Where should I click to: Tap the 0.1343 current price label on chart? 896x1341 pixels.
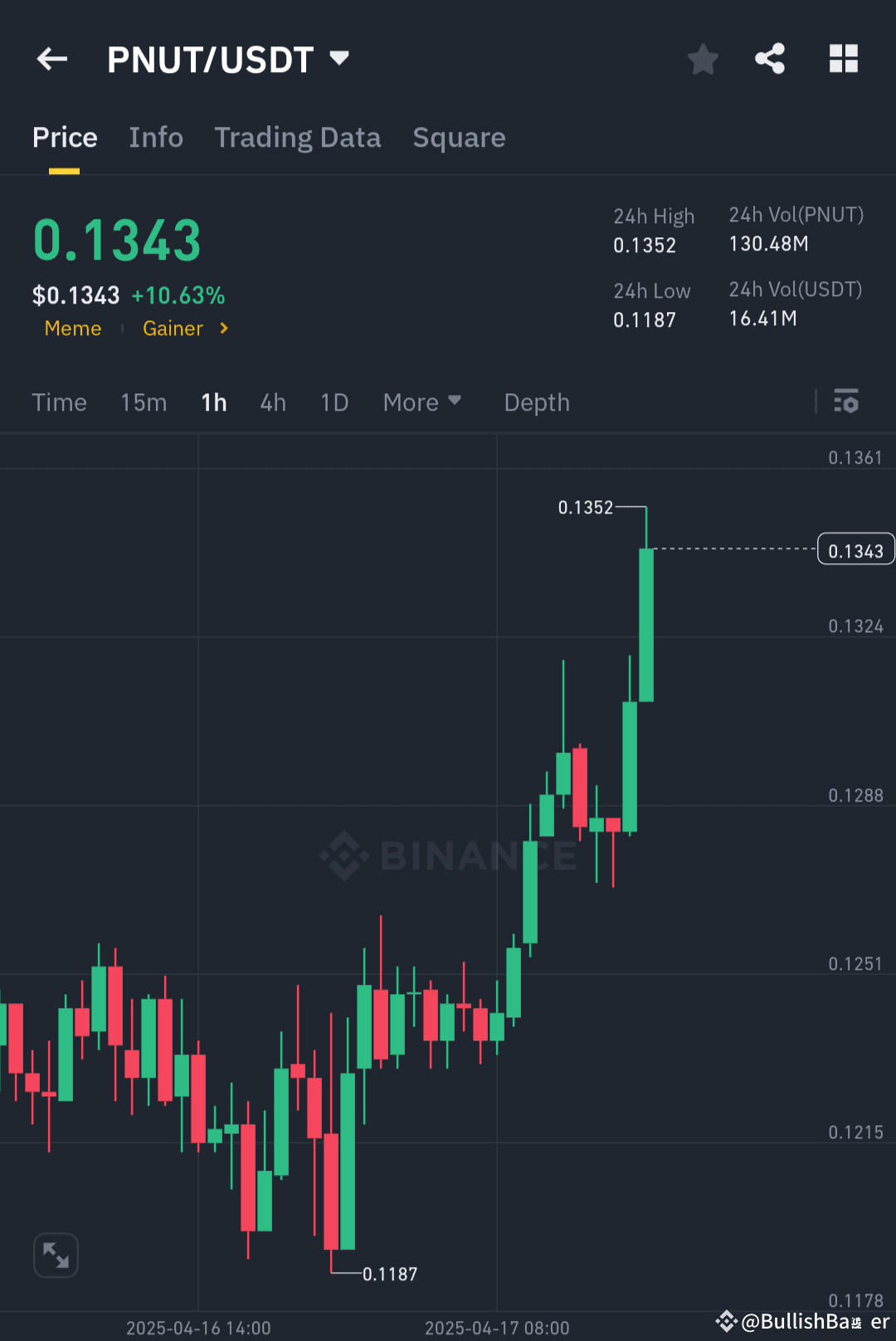click(x=855, y=549)
